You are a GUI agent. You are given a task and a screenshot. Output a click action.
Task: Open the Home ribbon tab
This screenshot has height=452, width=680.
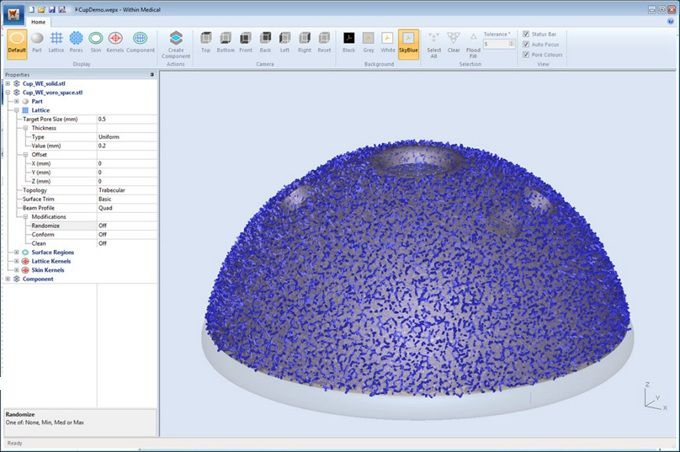coord(37,20)
